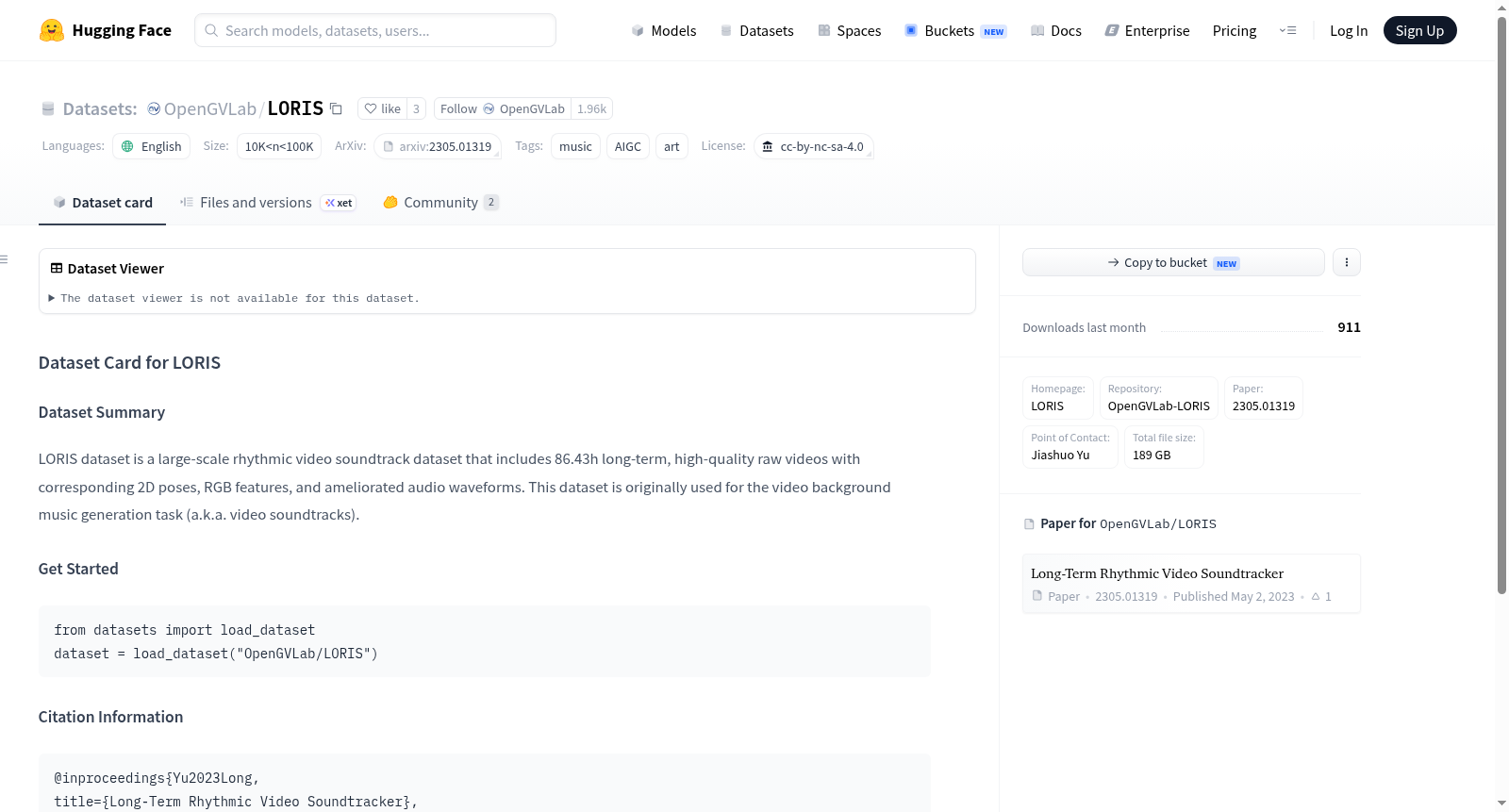
Task: Open the more navigation menu icon
Action: pyautogui.click(x=1287, y=30)
